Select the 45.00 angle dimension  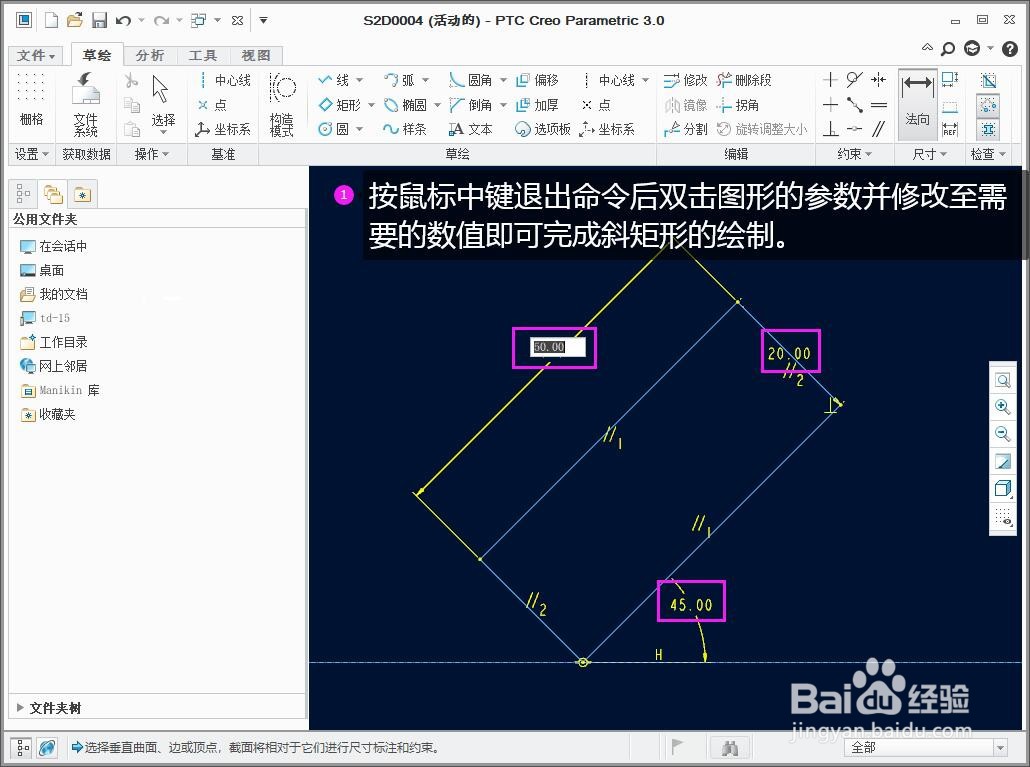coord(691,604)
